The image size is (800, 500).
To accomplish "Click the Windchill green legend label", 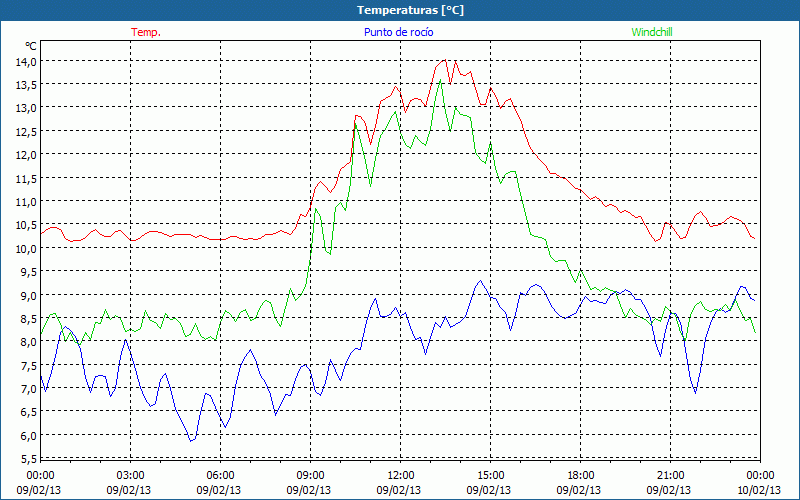I will (652, 32).
